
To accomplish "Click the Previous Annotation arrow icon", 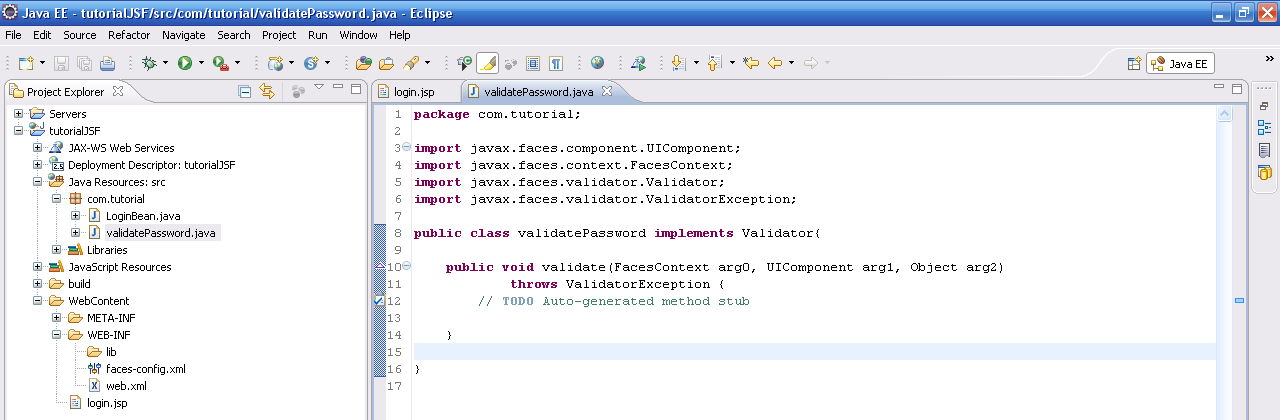I will [713, 63].
